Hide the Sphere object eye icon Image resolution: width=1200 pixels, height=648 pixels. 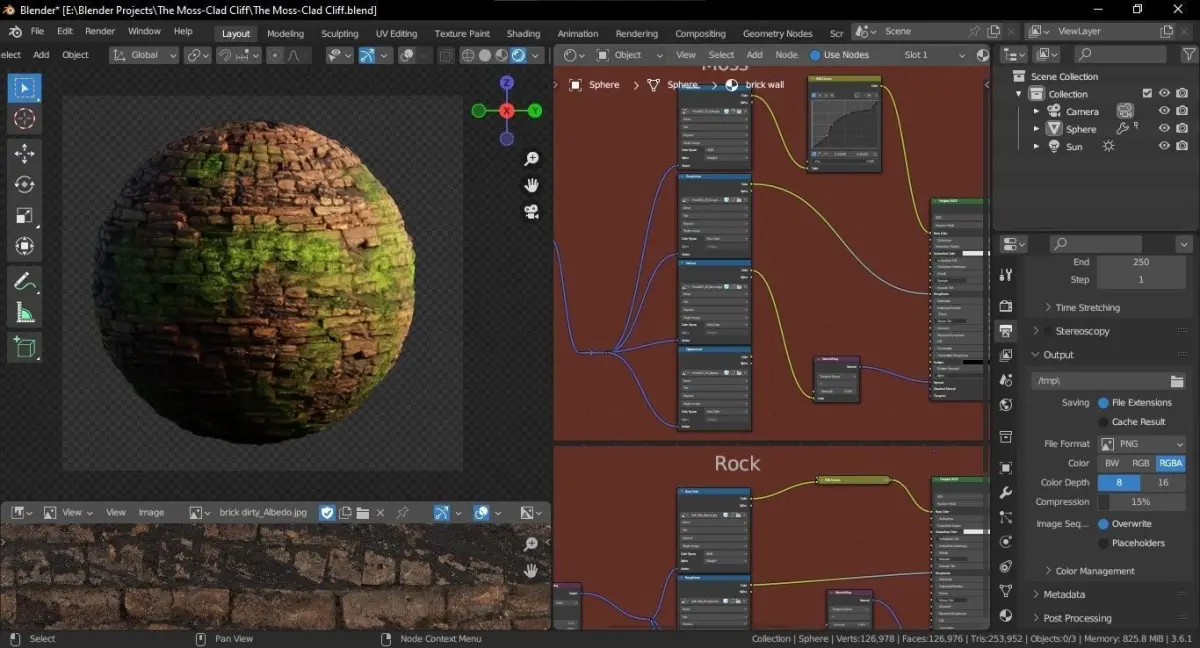pyautogui.click(x=1164, y=128)
